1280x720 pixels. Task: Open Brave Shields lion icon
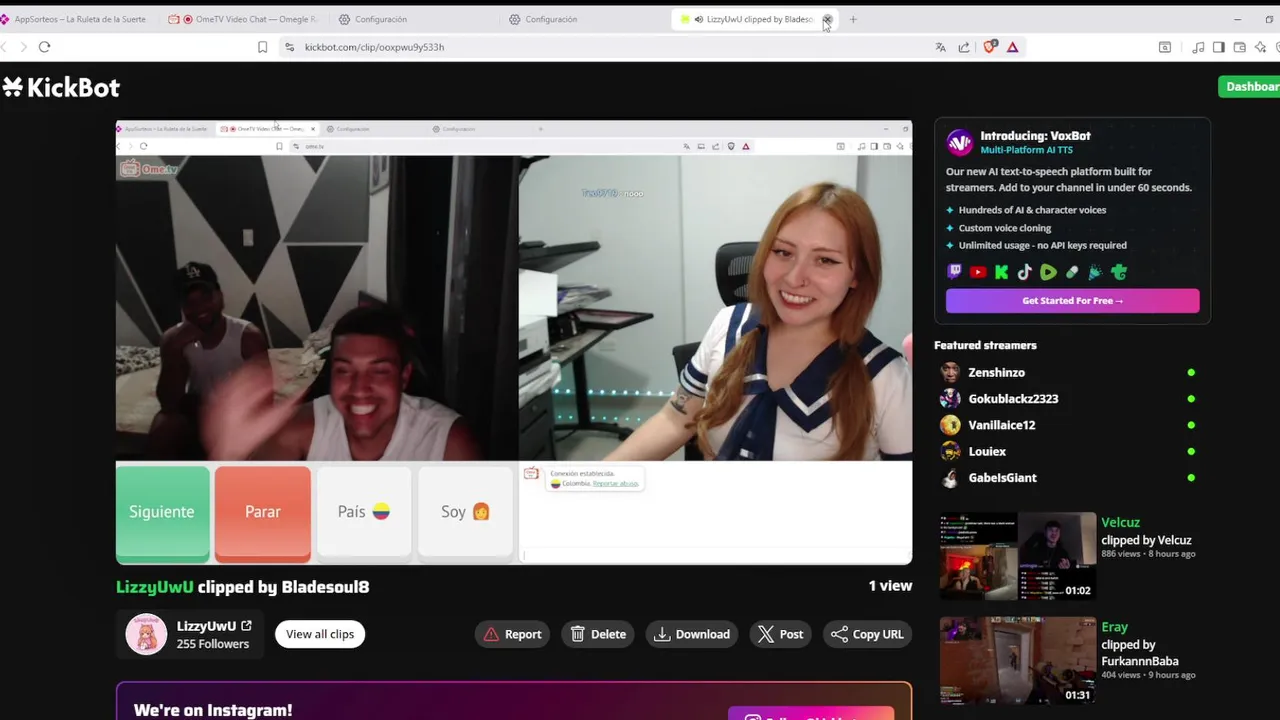990,47
